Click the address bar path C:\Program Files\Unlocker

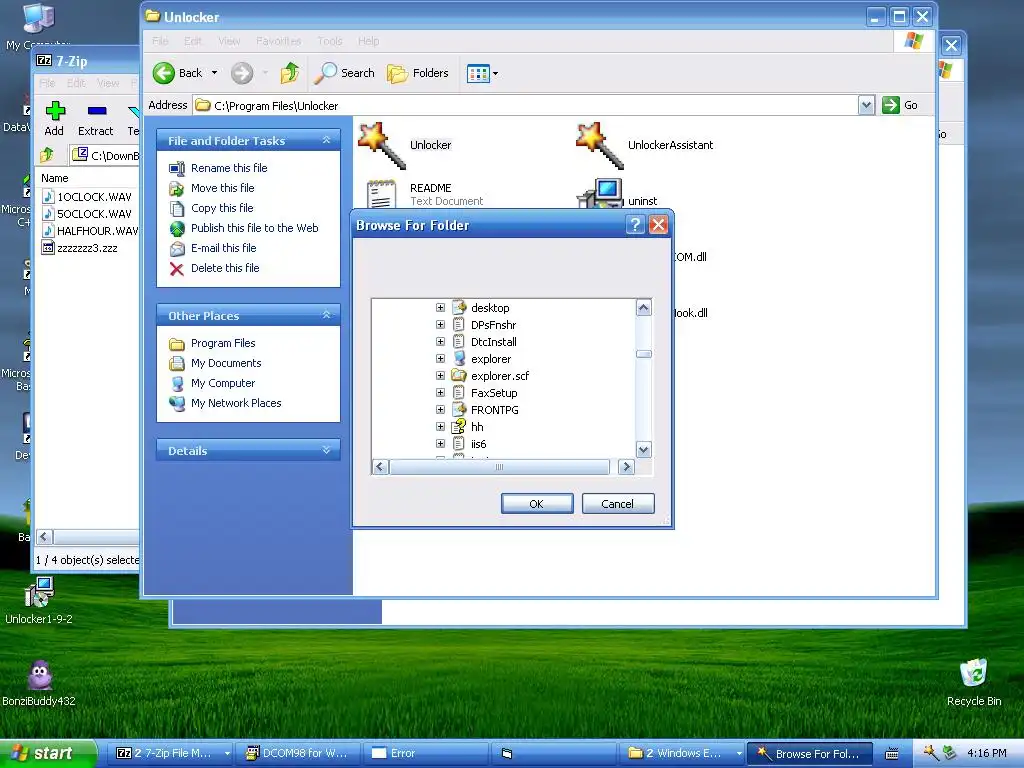tap(276, 106)
